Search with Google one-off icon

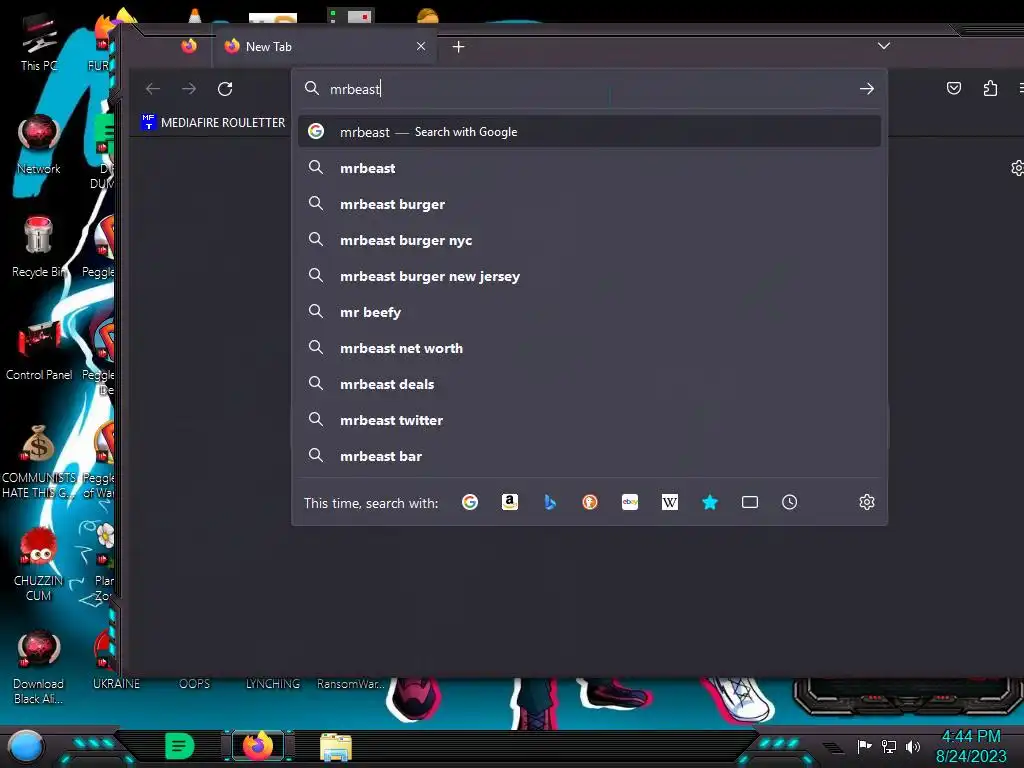point(470,502)
